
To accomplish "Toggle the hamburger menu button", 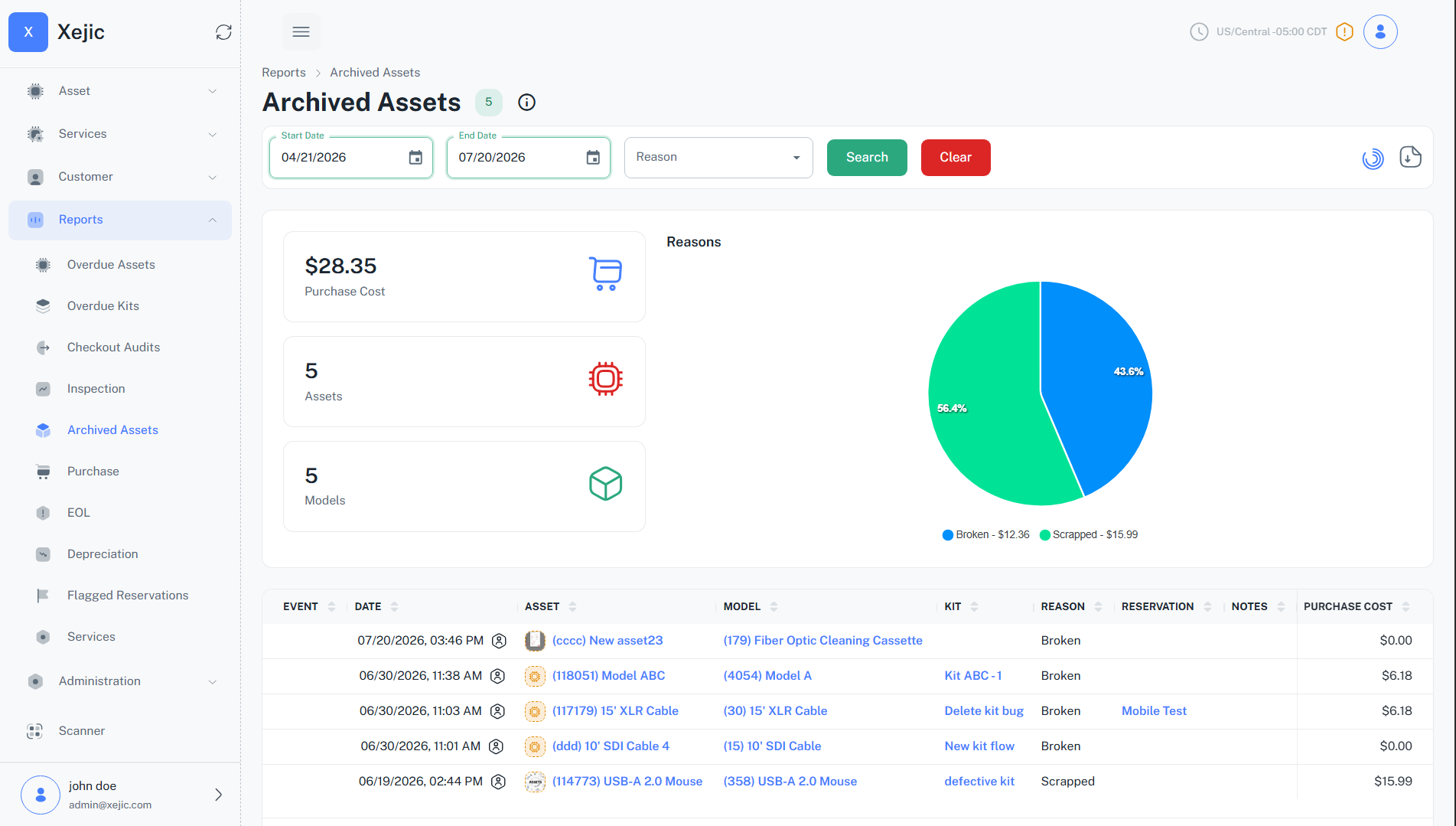I will 301,32.
